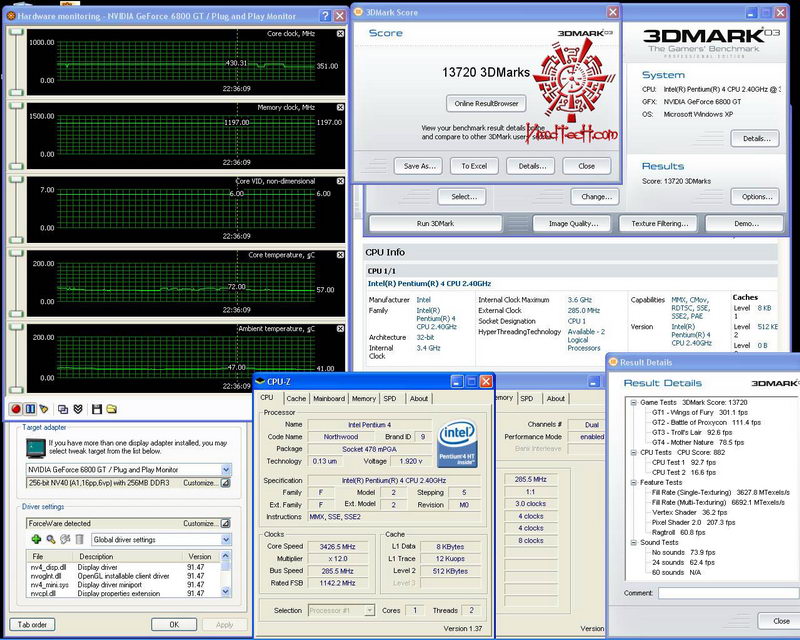
Task: Click the 3DMark Score title bar icon
Action: [x=358, y=12]
